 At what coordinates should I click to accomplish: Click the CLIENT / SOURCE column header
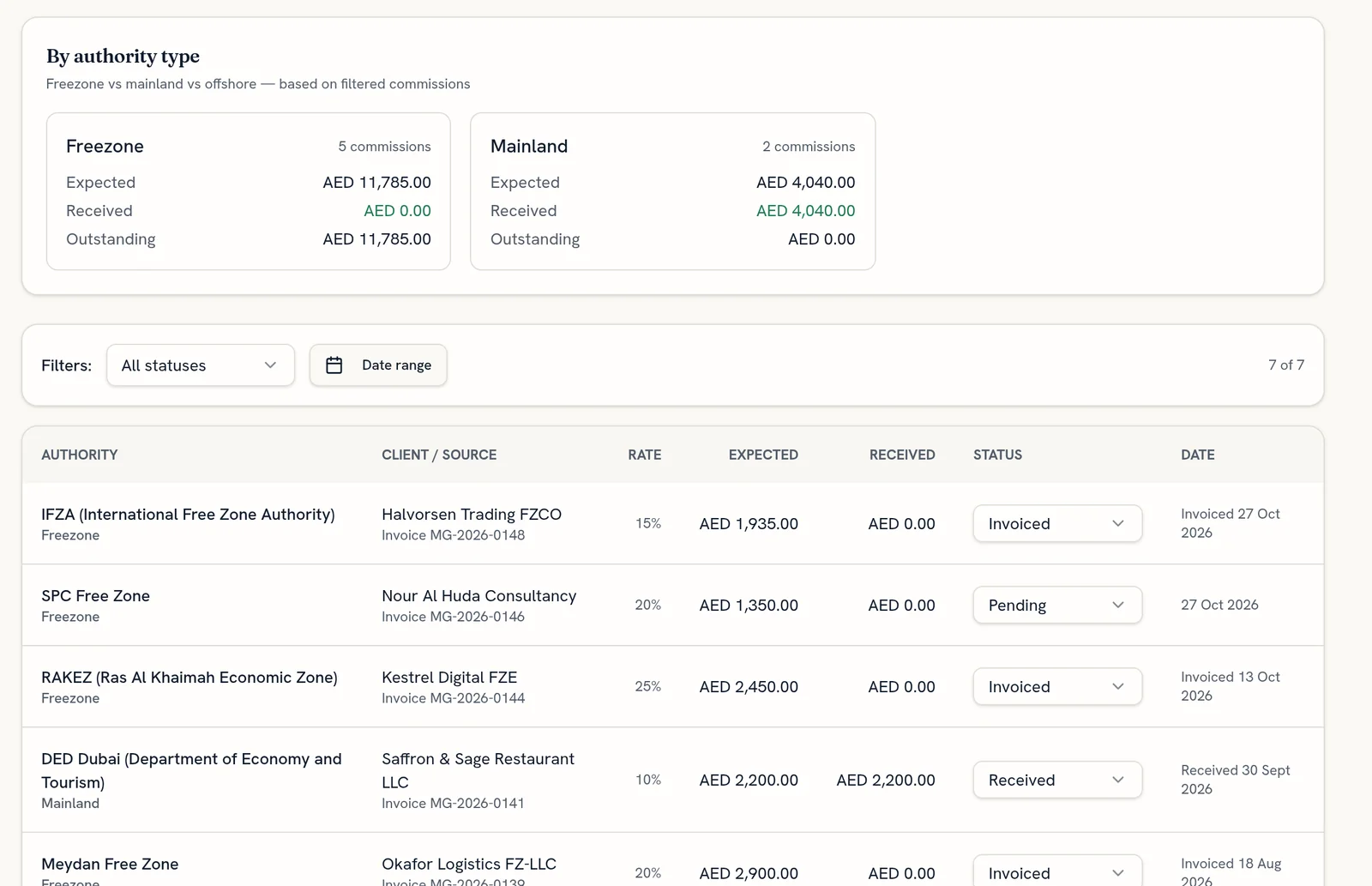(x=439, y=455)
